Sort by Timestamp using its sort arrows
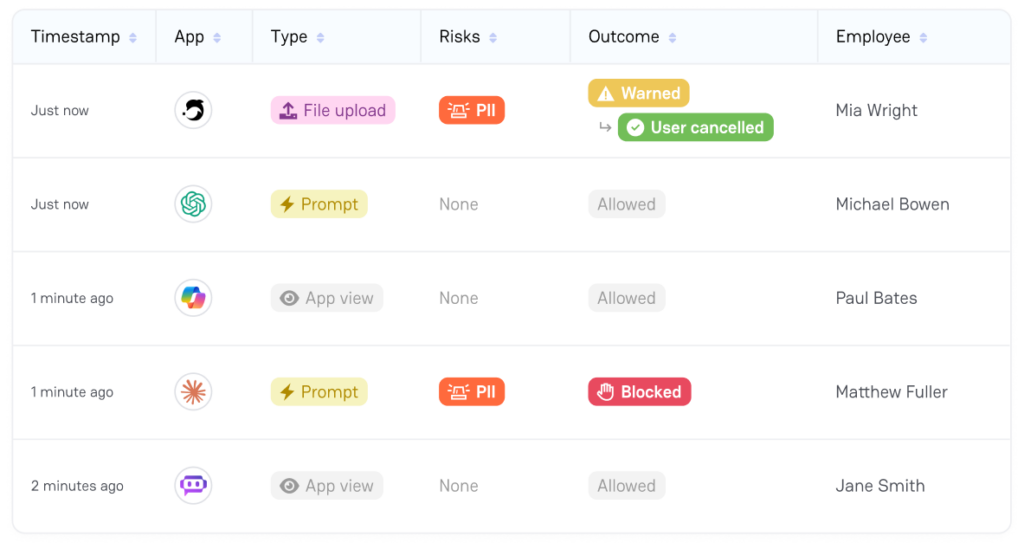 point(133,38)
